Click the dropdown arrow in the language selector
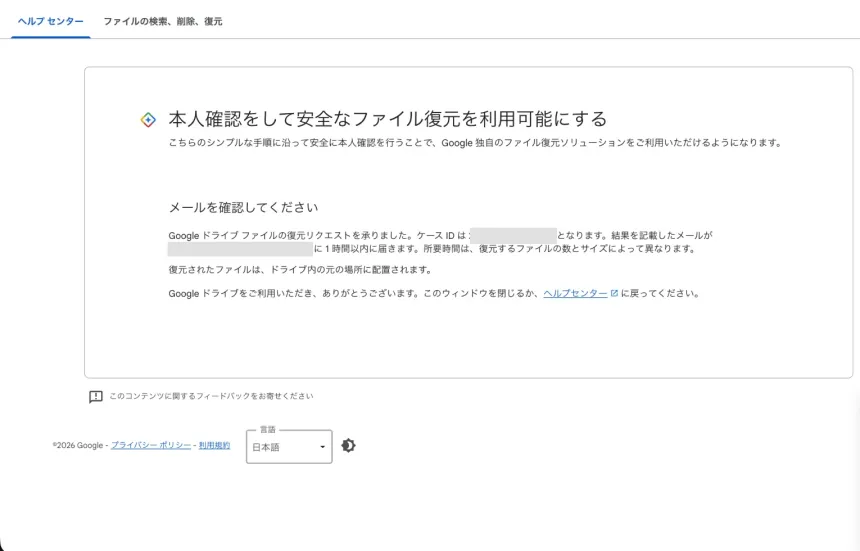The height and width of the screenshot is (551, 860). click(x=322, y=447)
